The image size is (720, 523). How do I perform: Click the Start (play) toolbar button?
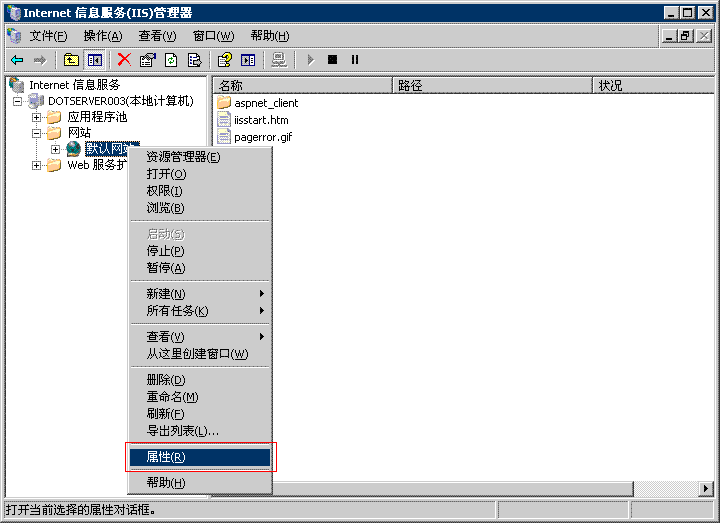pyautogui.click(x=311, y=60)
